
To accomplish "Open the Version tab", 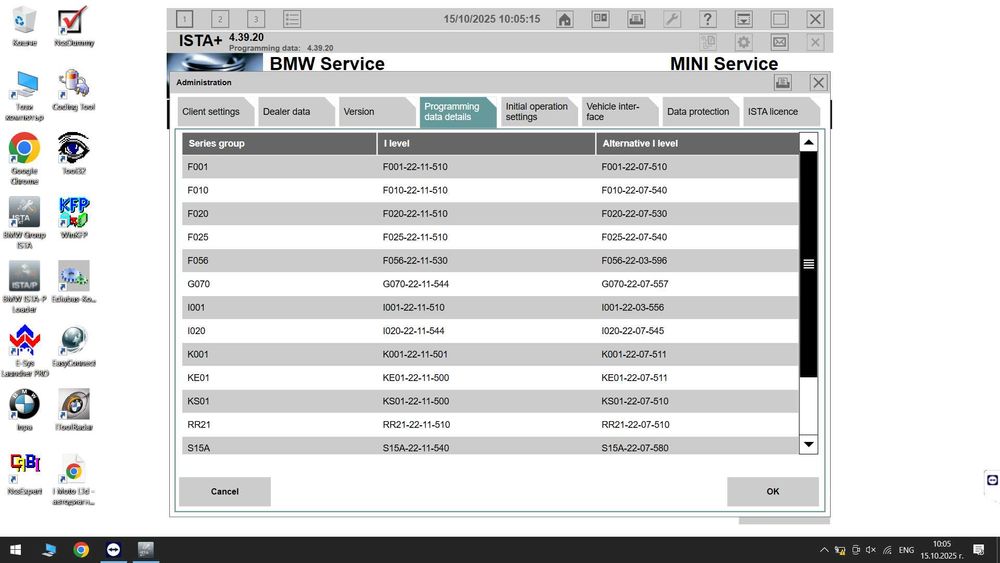I will 377,112.
